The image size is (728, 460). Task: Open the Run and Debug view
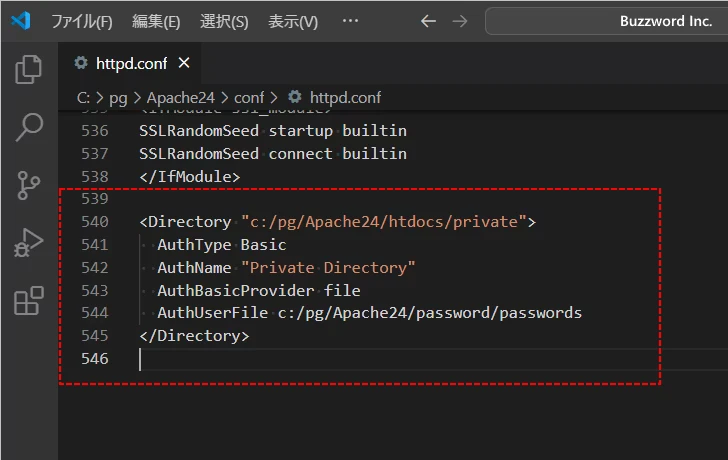pyautogui.click(x=29, y=243)
